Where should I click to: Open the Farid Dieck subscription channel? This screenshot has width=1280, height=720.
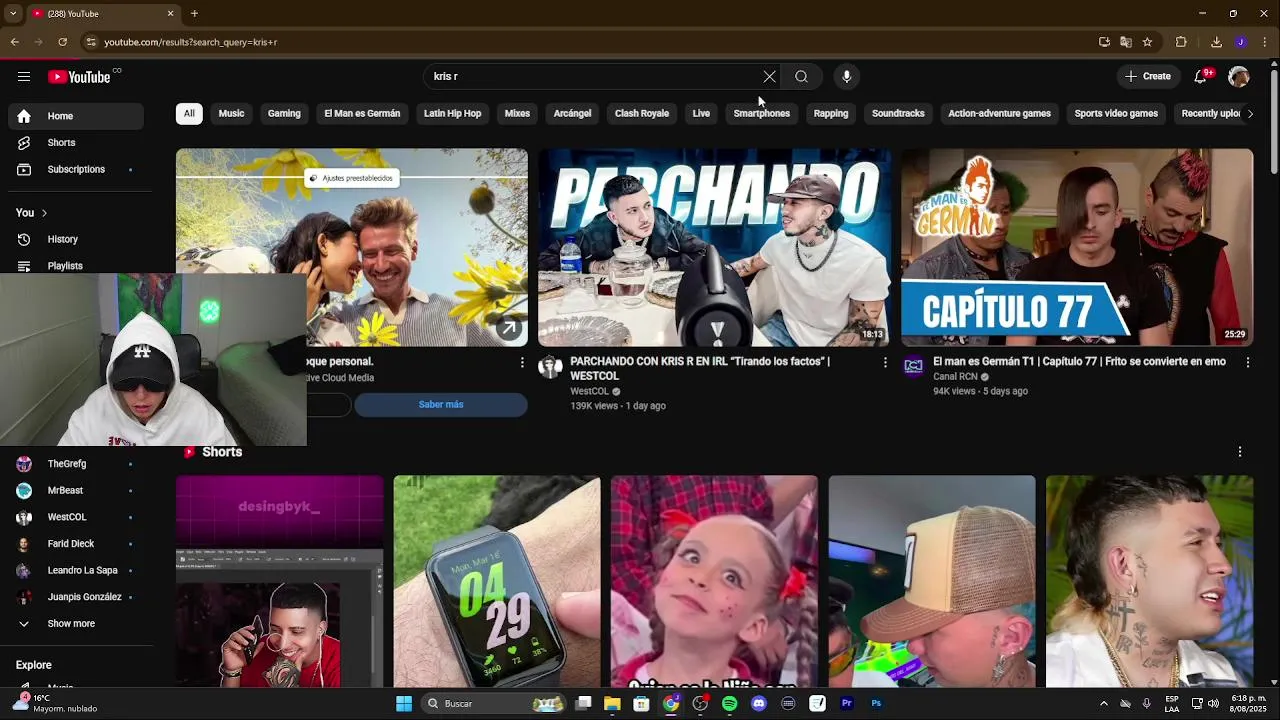[x=76, y=544]
